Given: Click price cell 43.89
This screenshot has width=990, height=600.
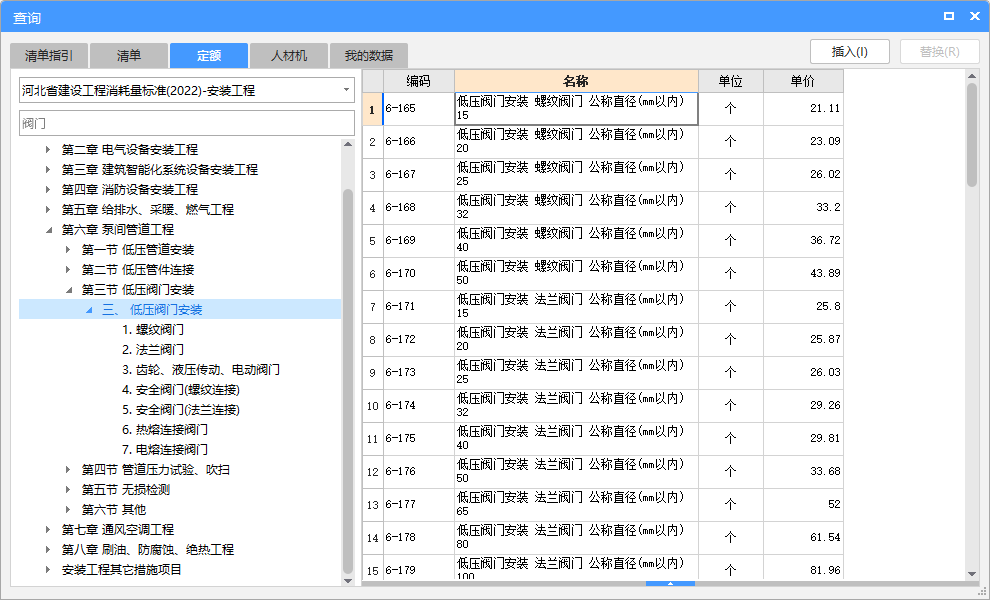Looking at the screenshot, I should (803, 273).
